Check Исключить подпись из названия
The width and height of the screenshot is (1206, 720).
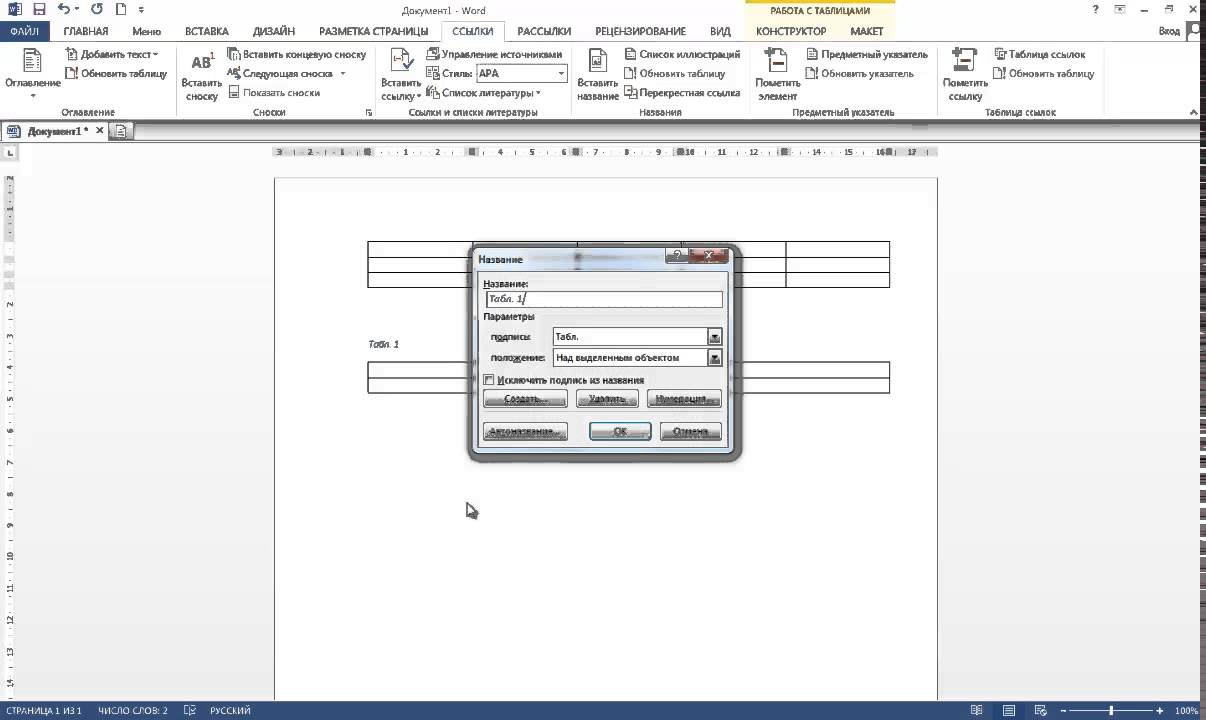pyautogui.click(x=489, y=380)
